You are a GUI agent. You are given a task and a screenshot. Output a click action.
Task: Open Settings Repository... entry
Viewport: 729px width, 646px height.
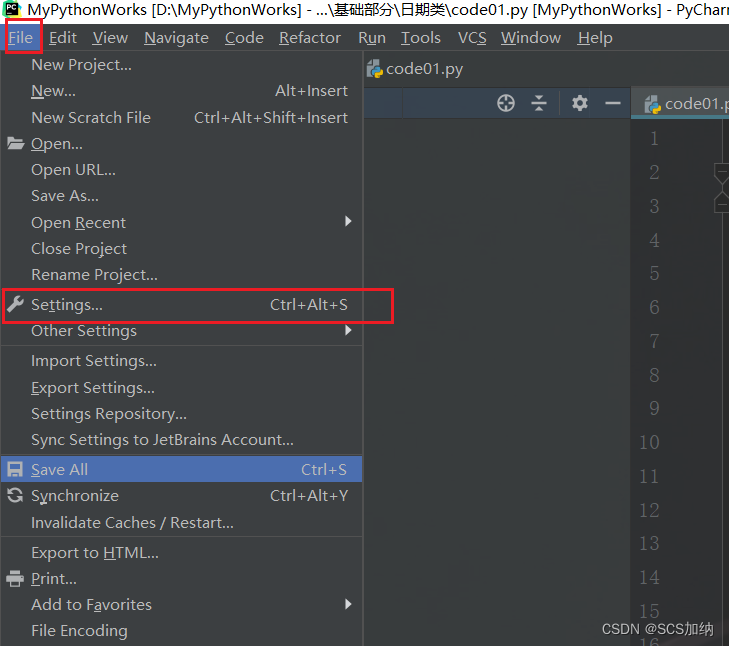click(182, 414)
